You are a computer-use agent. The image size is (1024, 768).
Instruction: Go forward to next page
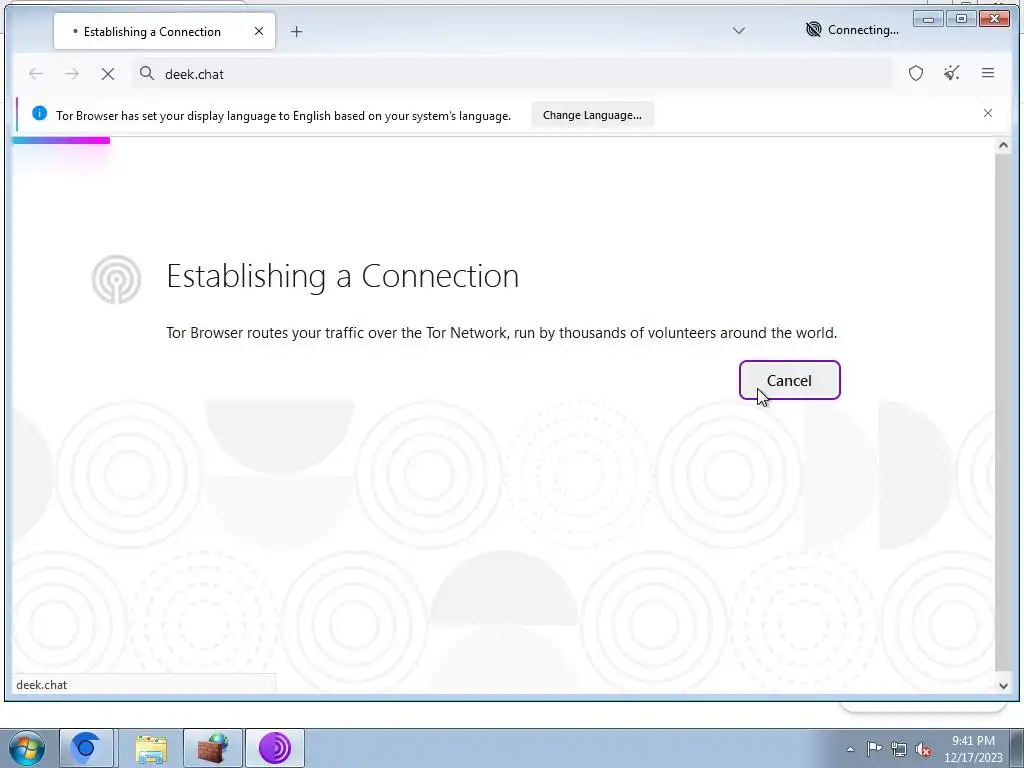(x=72, y=74)
